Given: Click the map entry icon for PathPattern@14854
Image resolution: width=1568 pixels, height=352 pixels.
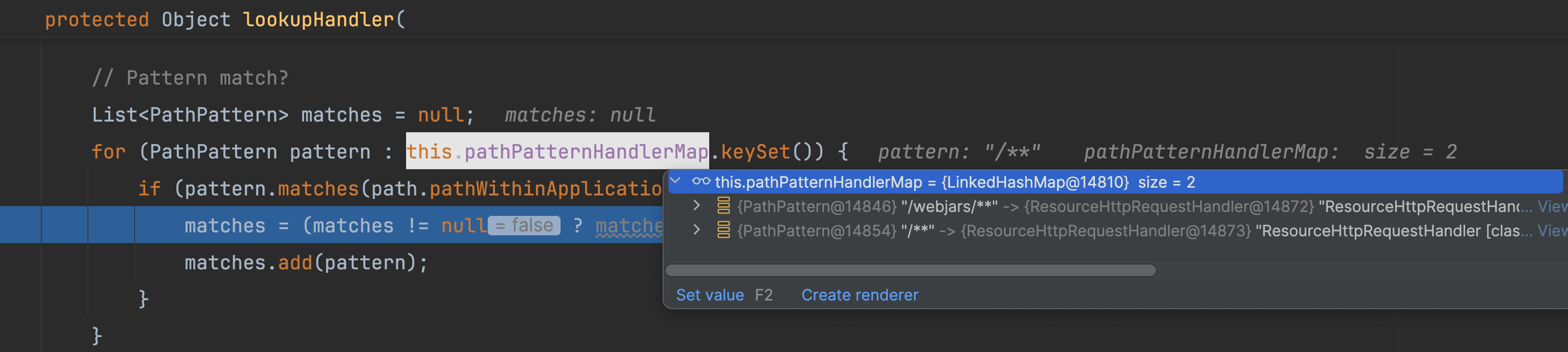Looking at the screenshot, I should pyautogui.click(x=723, y=230).
